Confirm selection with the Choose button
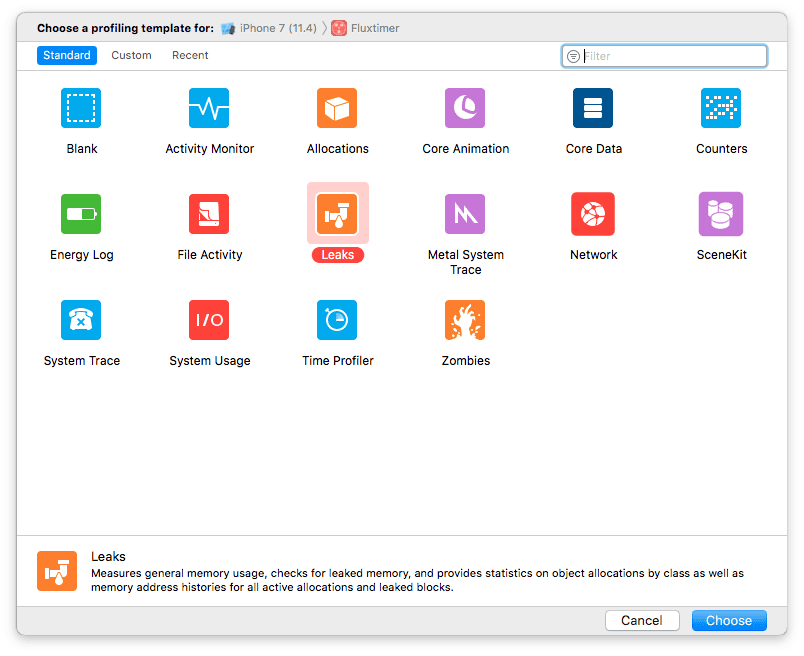 coord(729,620)
